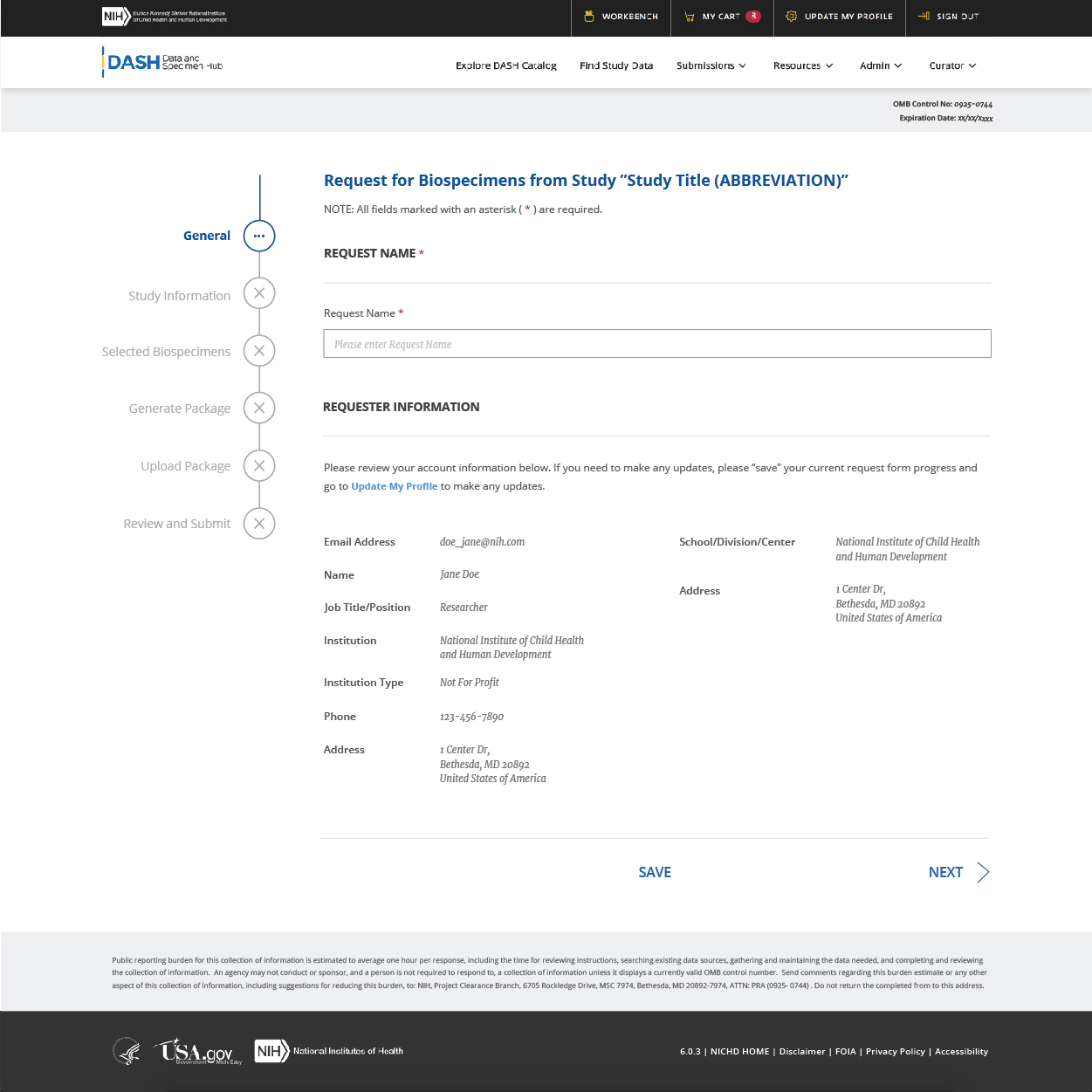1092x1092 pixels.
Task: Click the USA.gov logo in the footer
Action: [197, 1051]
